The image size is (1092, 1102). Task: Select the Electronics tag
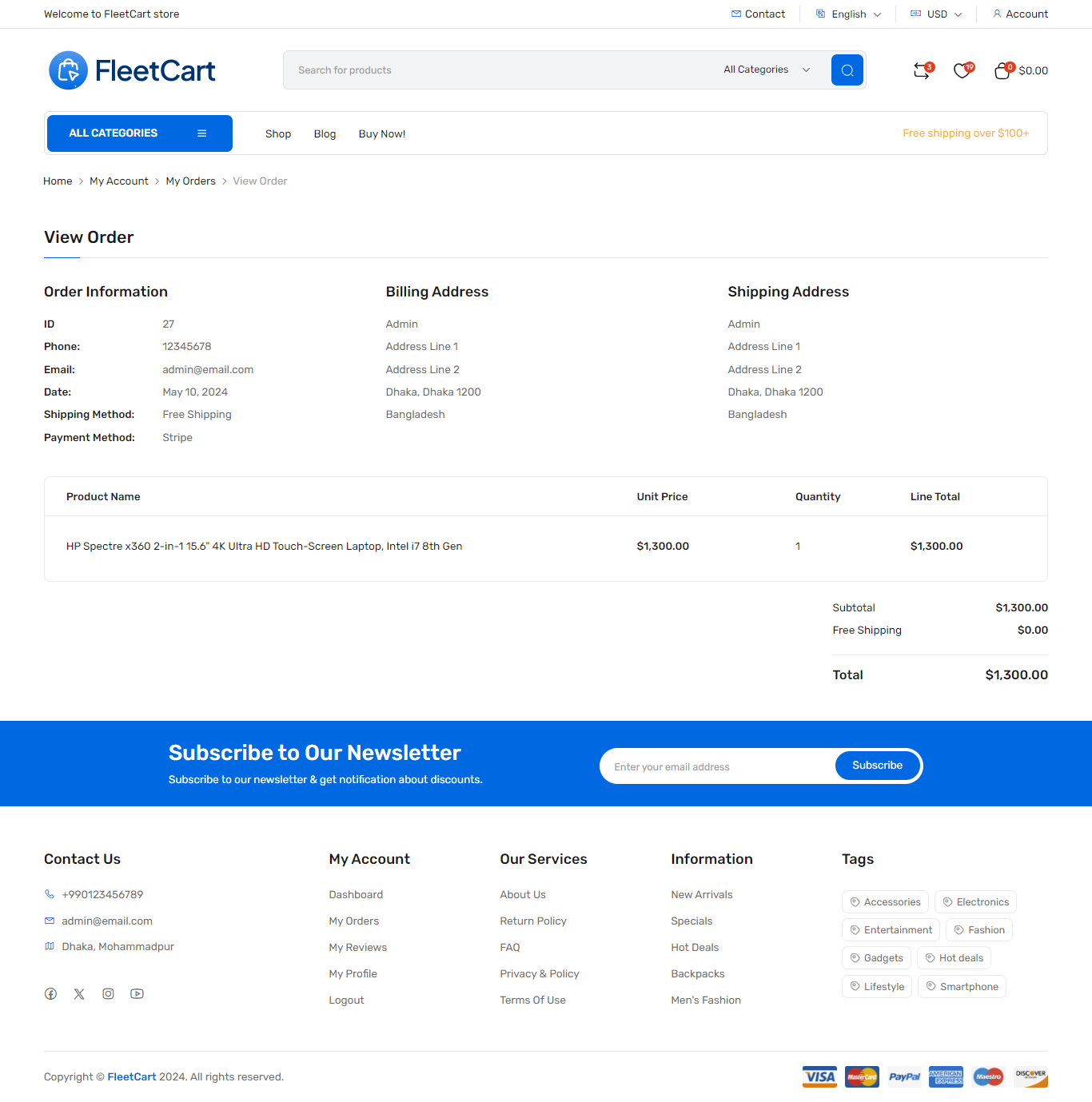pyautogui.click(x=975, y=902)
